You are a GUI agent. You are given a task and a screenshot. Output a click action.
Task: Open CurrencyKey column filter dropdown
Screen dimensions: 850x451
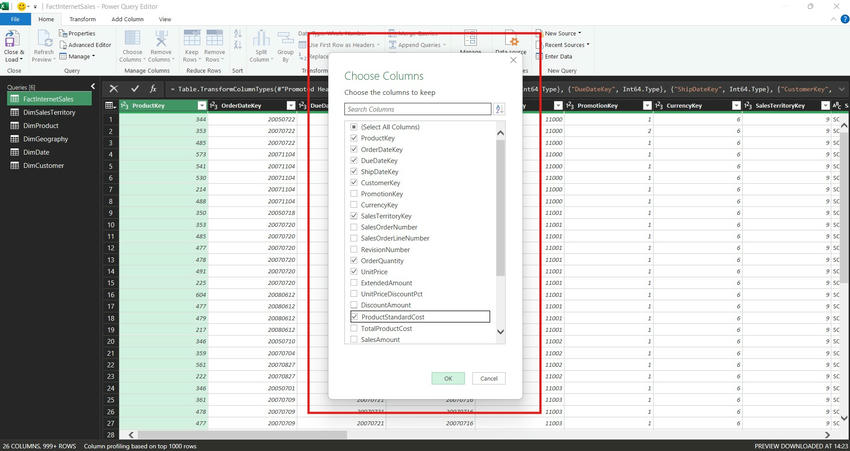pos(736,106)
